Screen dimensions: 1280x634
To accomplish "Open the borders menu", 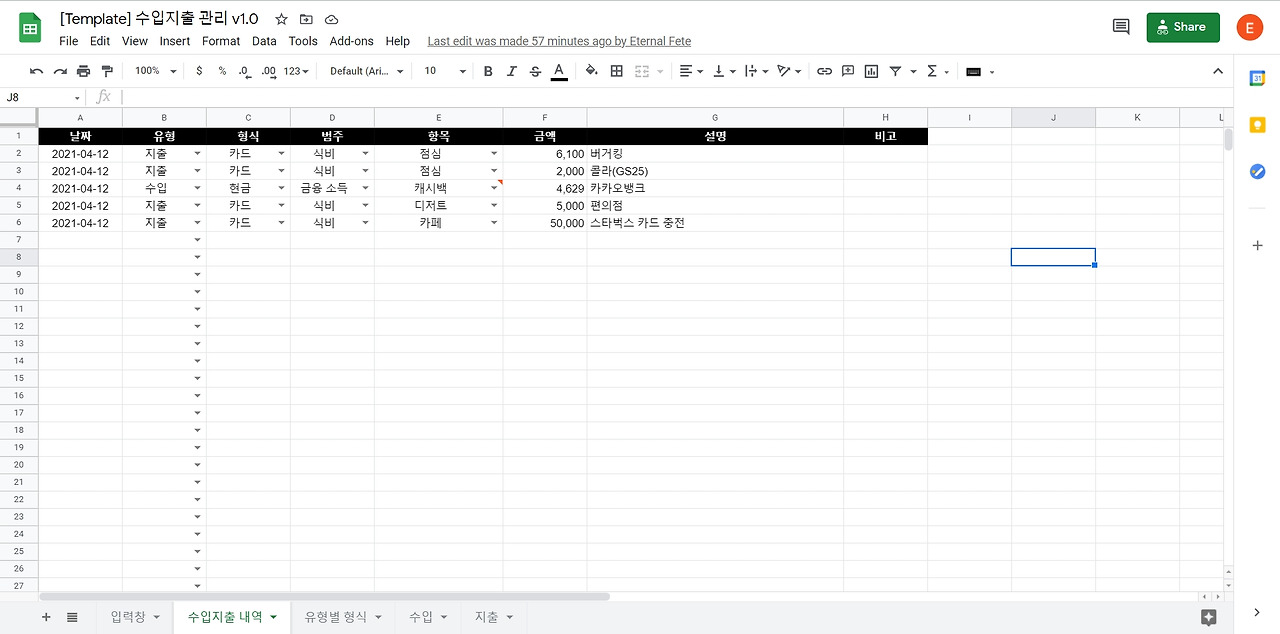I will coord(614,71).
